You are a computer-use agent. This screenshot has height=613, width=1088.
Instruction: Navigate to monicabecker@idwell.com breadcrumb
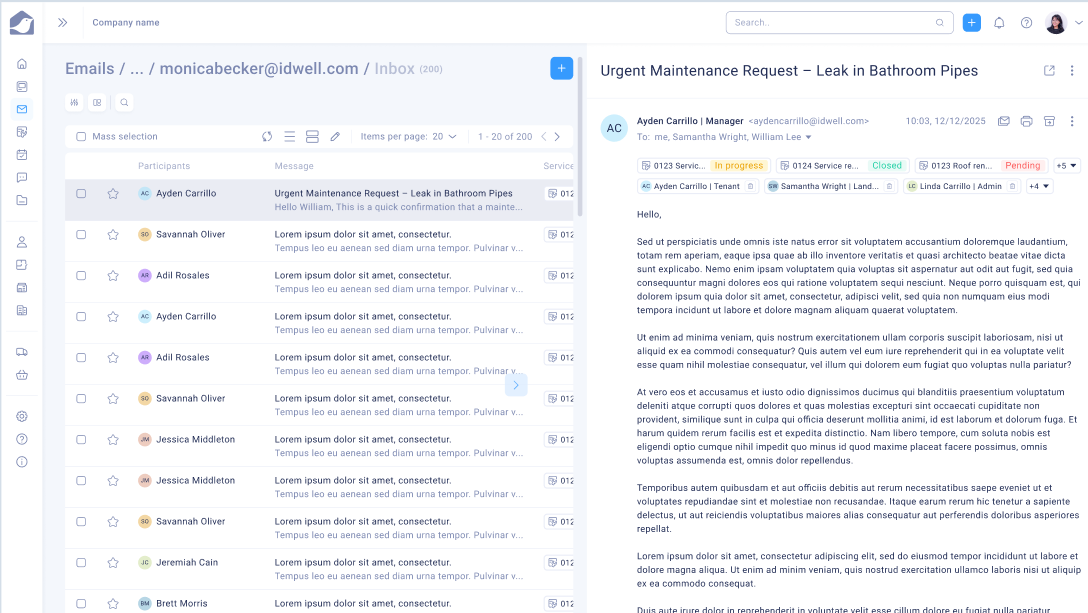coord(258,69)
